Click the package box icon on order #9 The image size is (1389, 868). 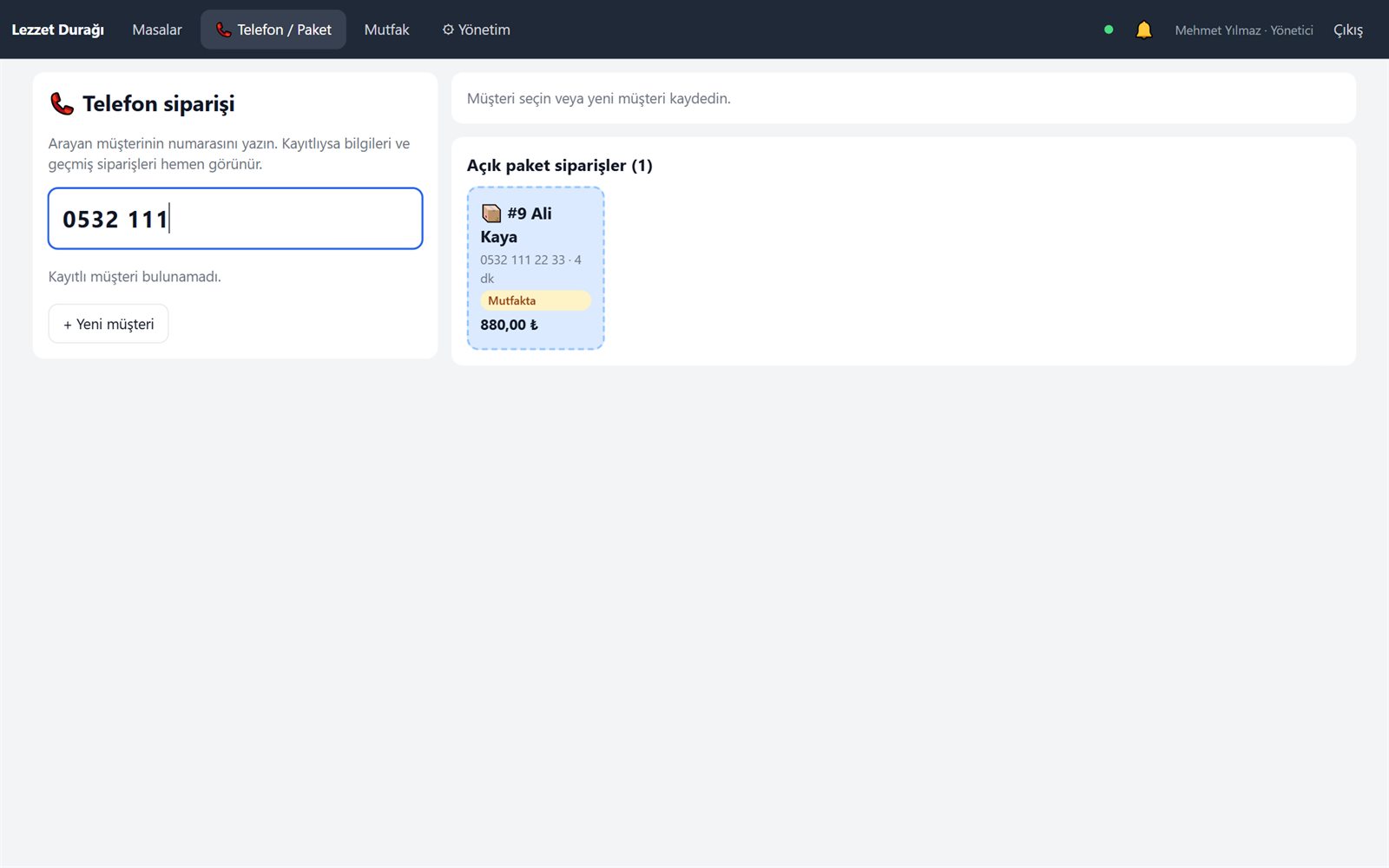coord(491,214)
